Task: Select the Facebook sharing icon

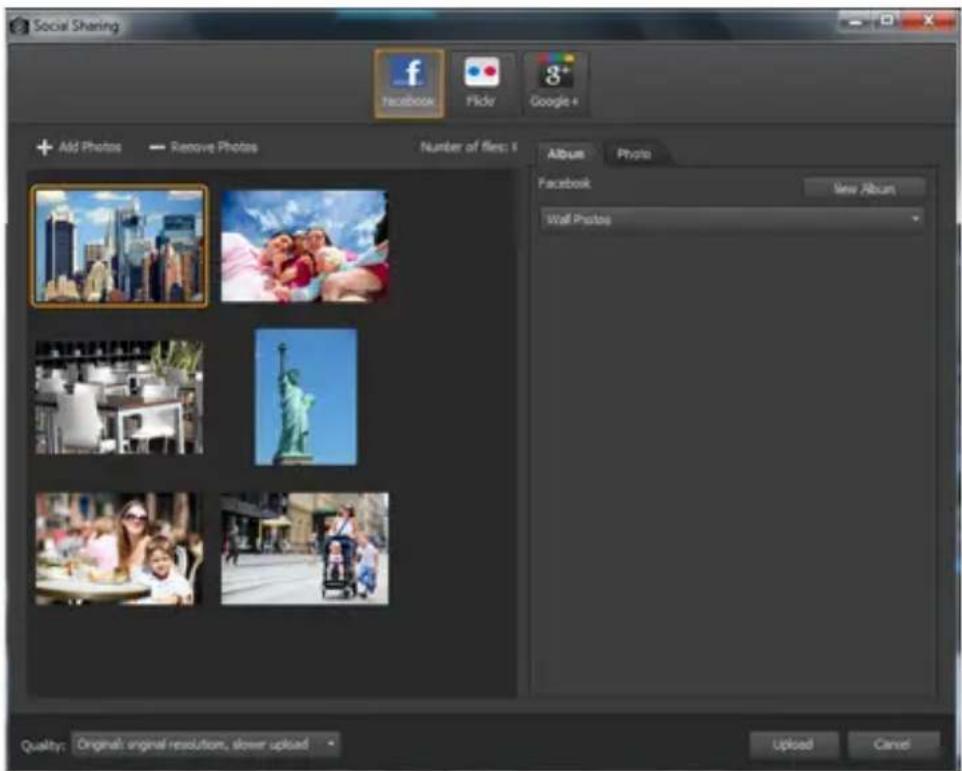Action: tap(409, 83)
